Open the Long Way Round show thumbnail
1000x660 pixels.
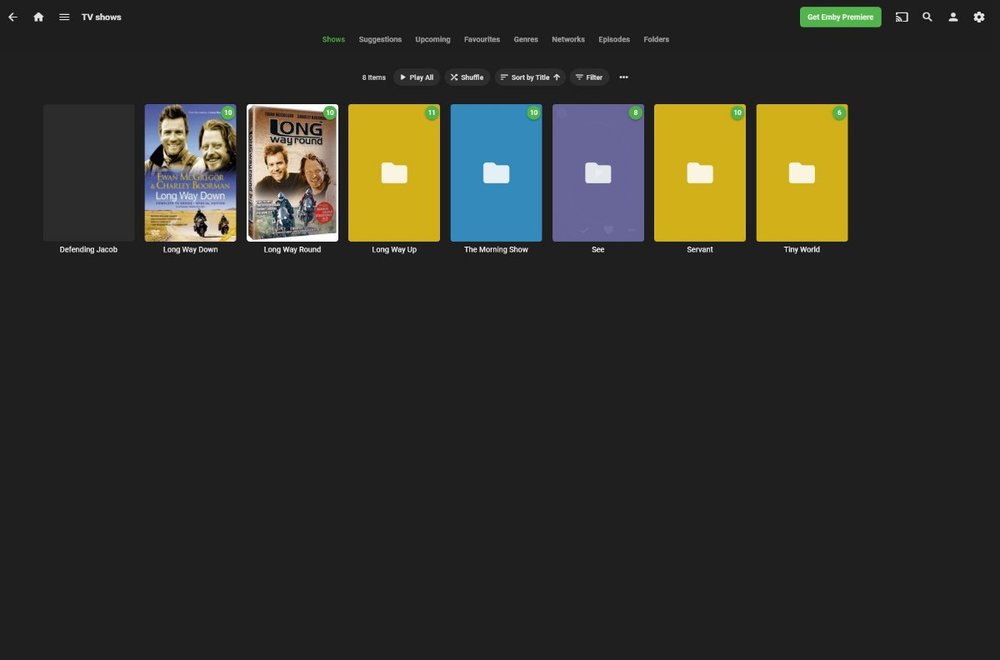tap(292, 171)
